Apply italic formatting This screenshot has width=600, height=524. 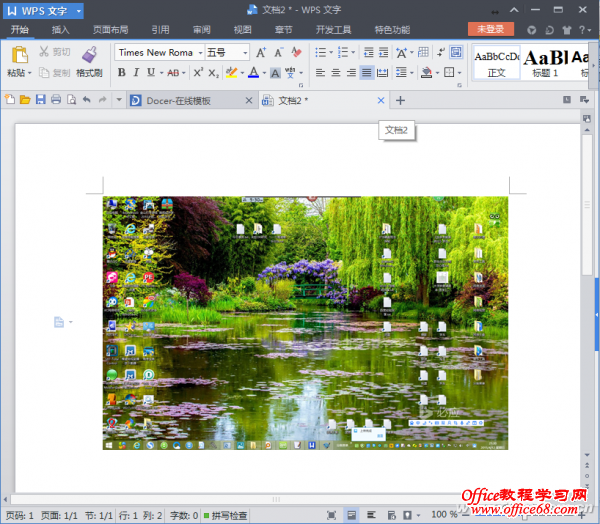136,73
